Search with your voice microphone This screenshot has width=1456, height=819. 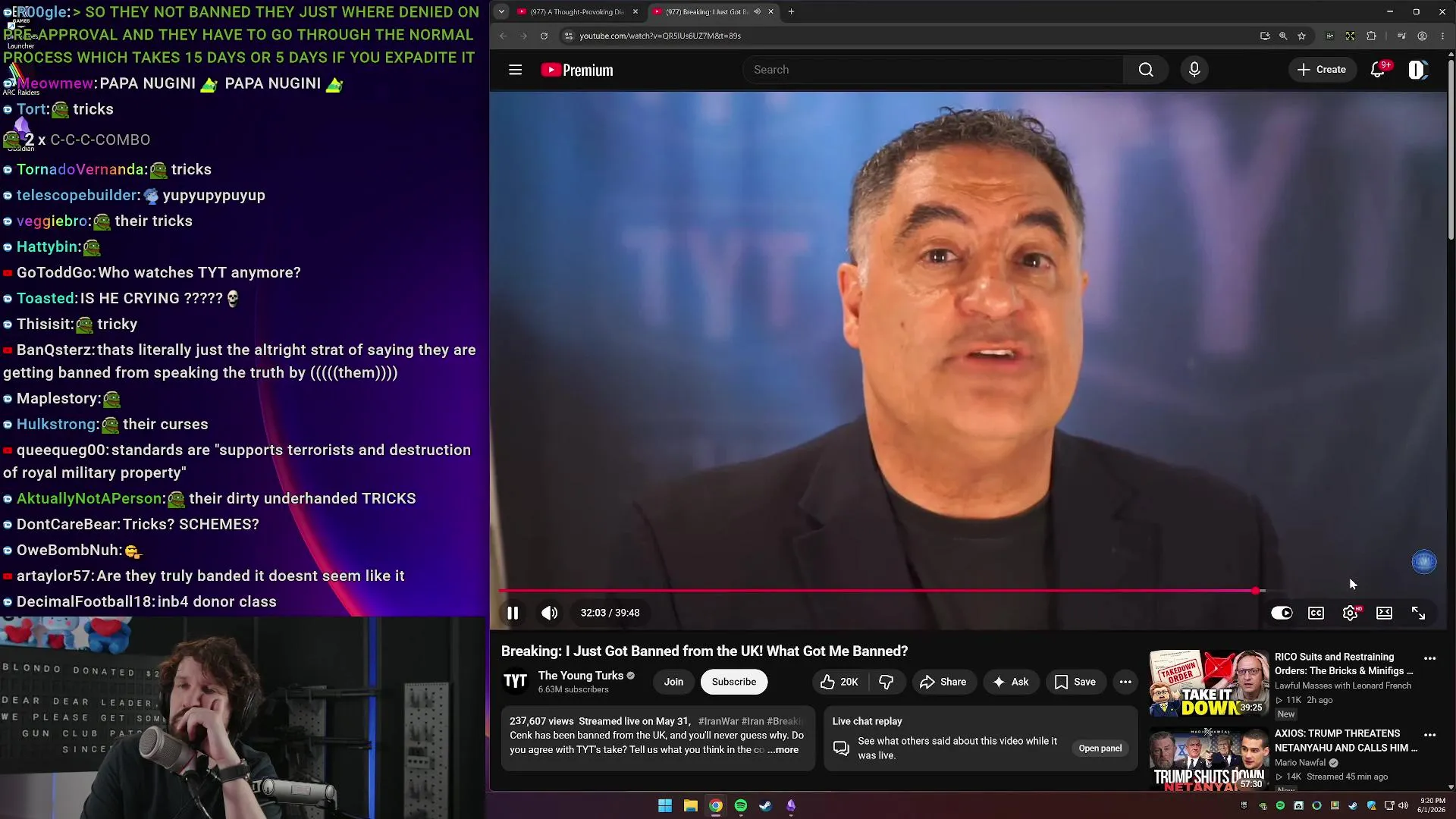(x=1194, y=70)
